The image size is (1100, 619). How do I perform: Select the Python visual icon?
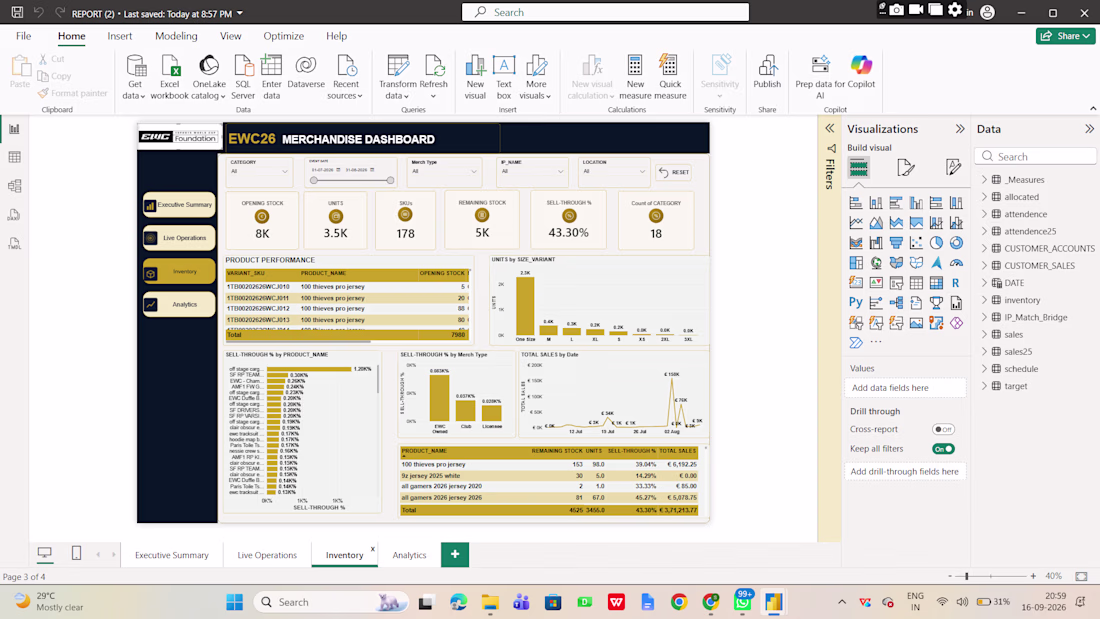click(855, 302)
